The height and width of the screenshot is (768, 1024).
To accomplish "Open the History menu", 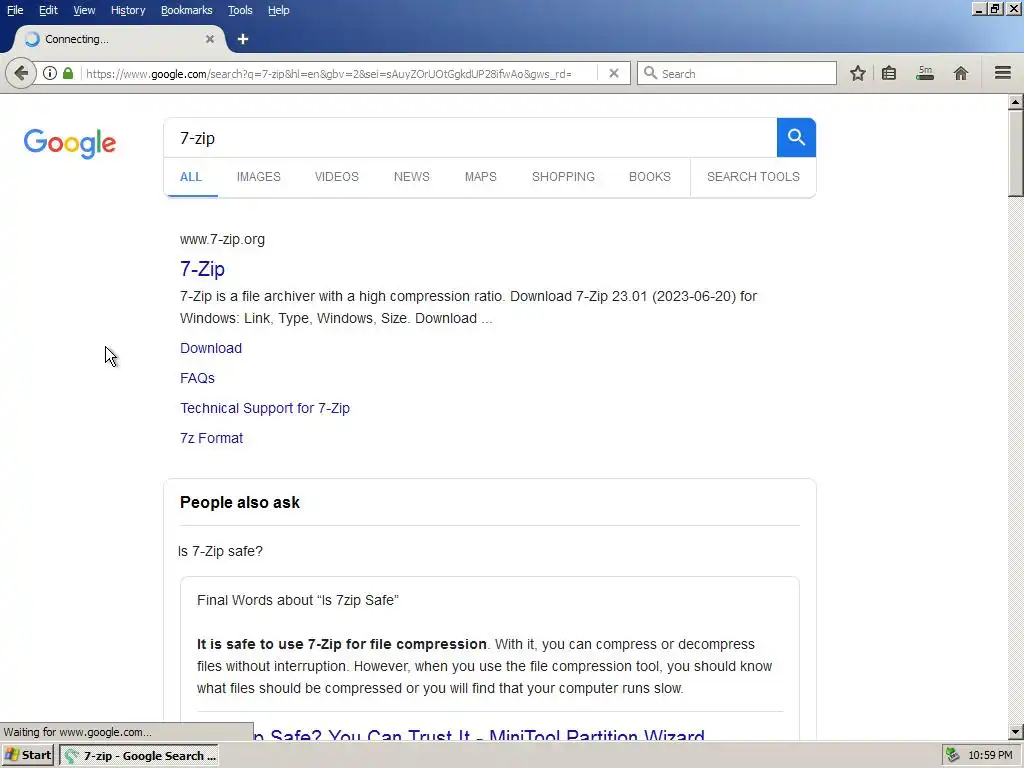I will coord(127,10).
